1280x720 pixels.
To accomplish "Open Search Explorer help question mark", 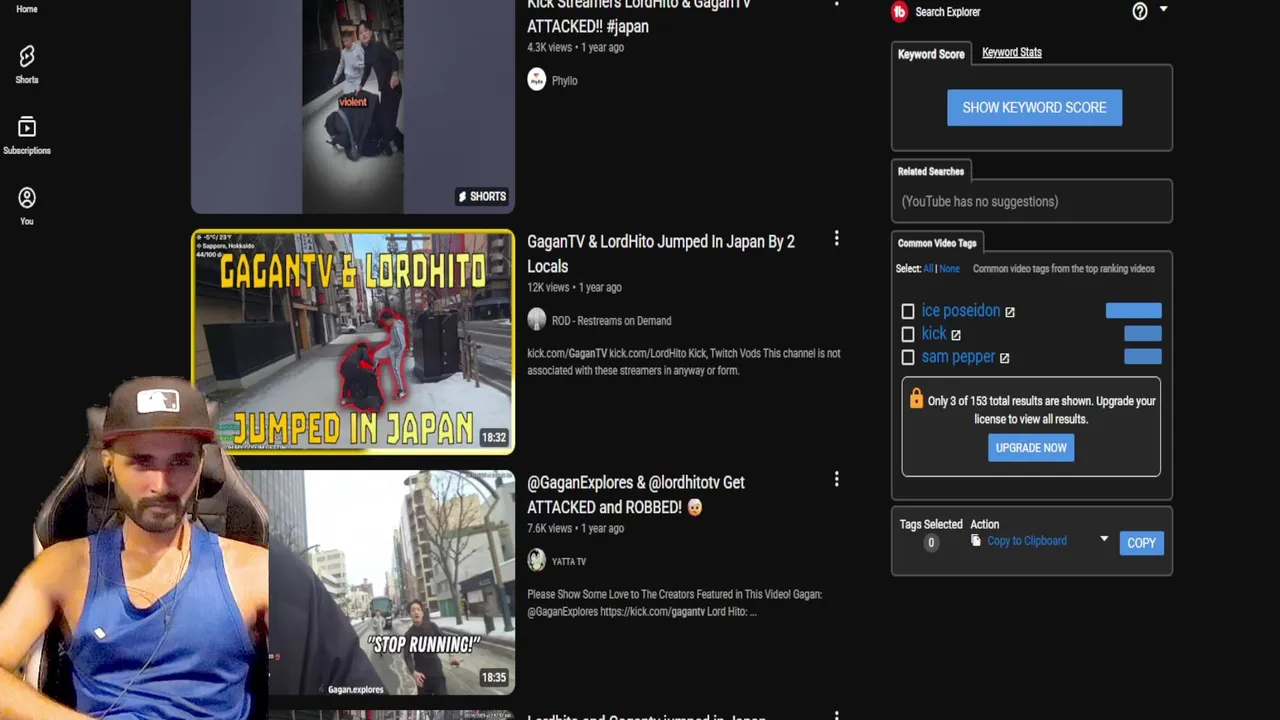I will (1140, 11).
